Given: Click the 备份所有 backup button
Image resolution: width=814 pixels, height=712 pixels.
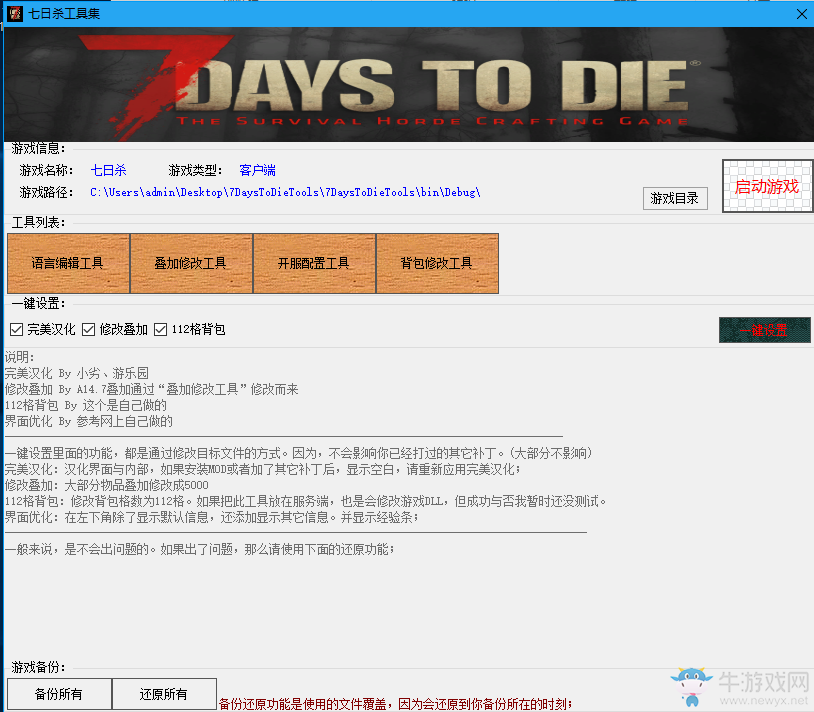Looking at the screenshot, I should pyautogui.click(x=59, y=694).
